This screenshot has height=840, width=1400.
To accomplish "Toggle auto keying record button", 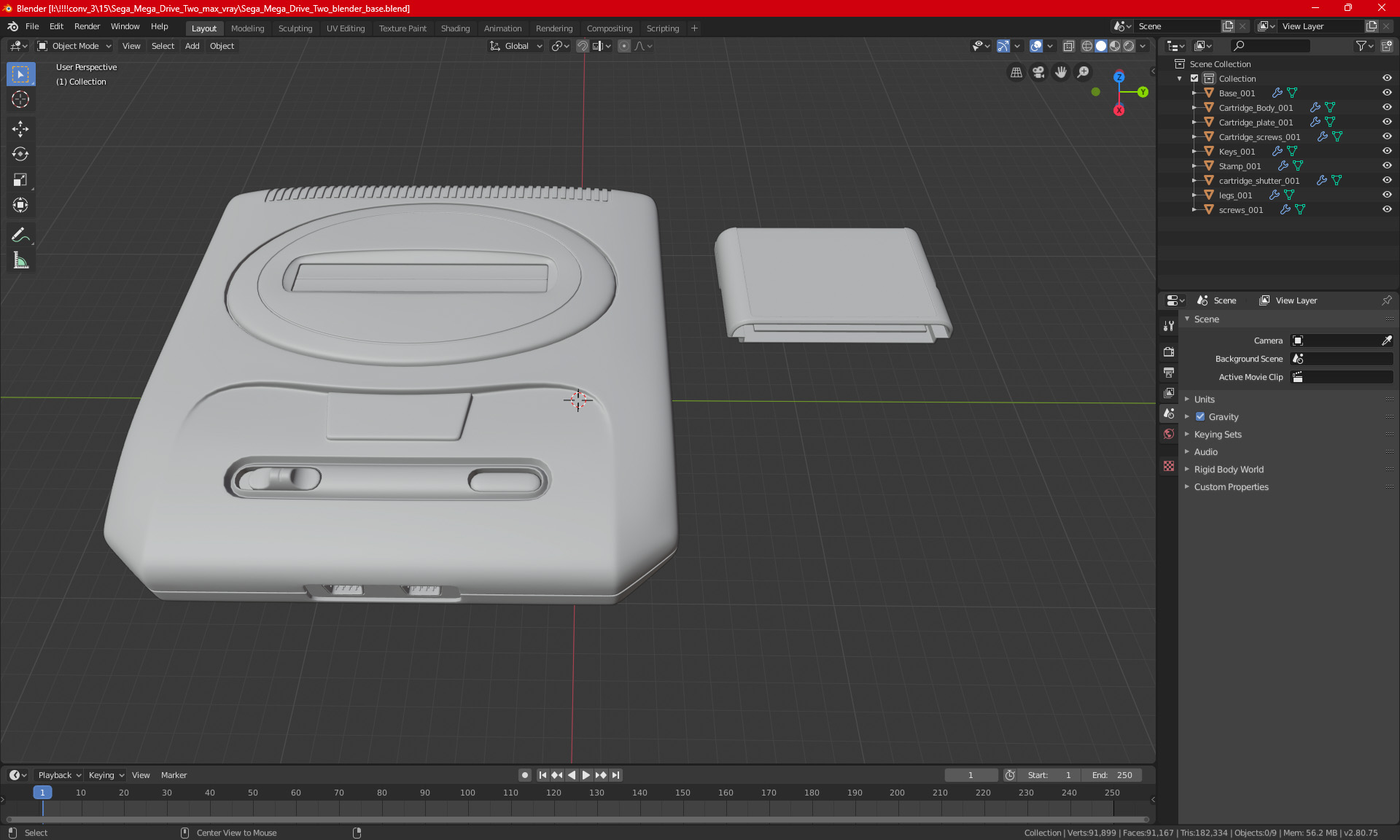I will pyautogui.click(x=524, y=775).
